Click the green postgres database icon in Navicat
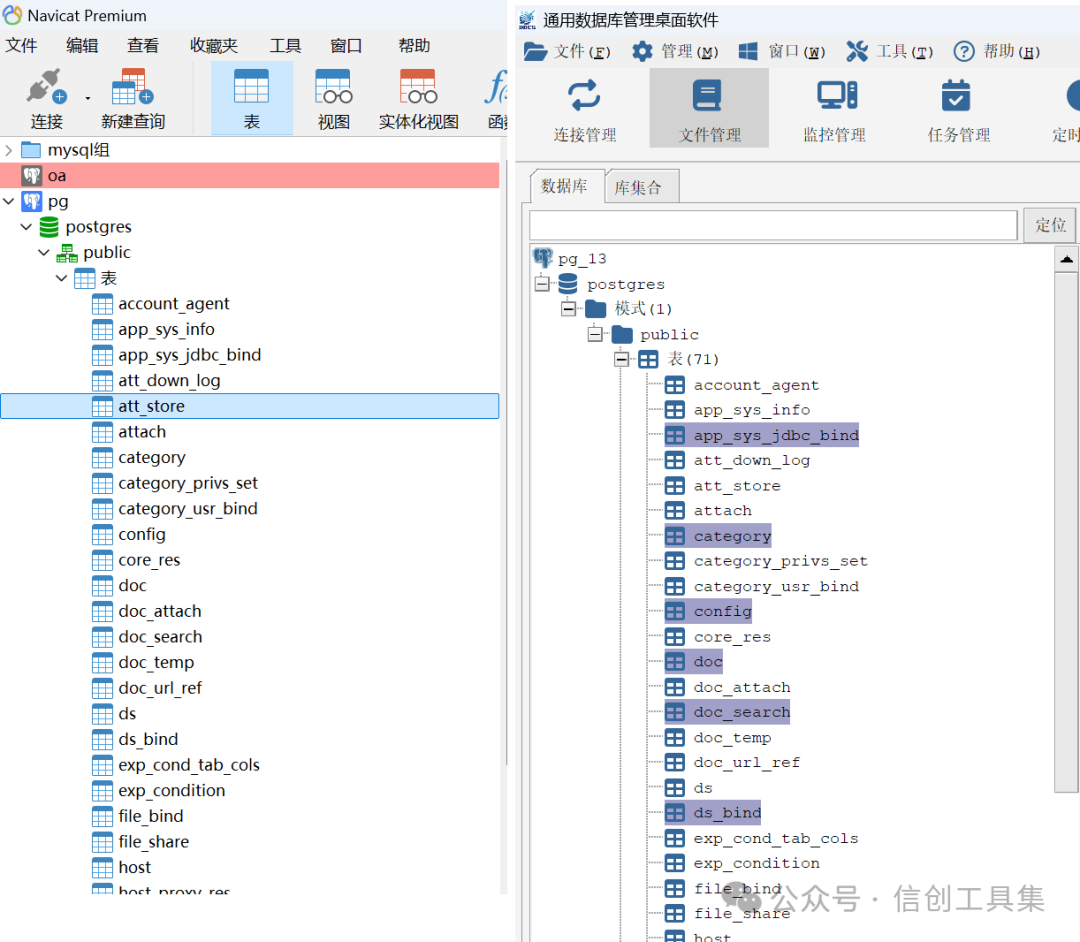Image resolution: width=1080 pixels, height=942 pixels. [49, 227]
